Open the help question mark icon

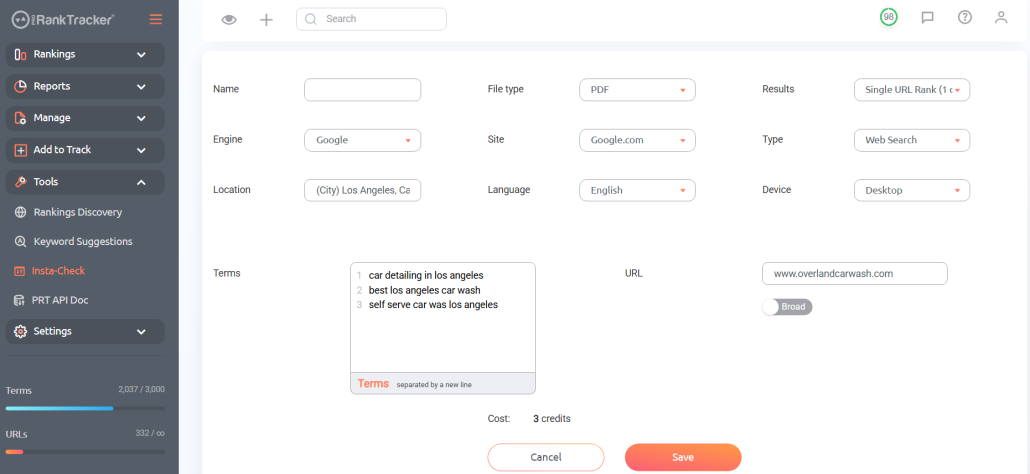(x=964, y=18)
